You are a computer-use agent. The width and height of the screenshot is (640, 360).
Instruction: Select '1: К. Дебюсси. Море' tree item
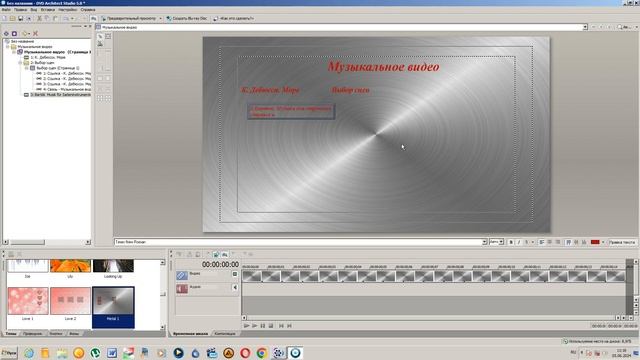click(48, 57)
